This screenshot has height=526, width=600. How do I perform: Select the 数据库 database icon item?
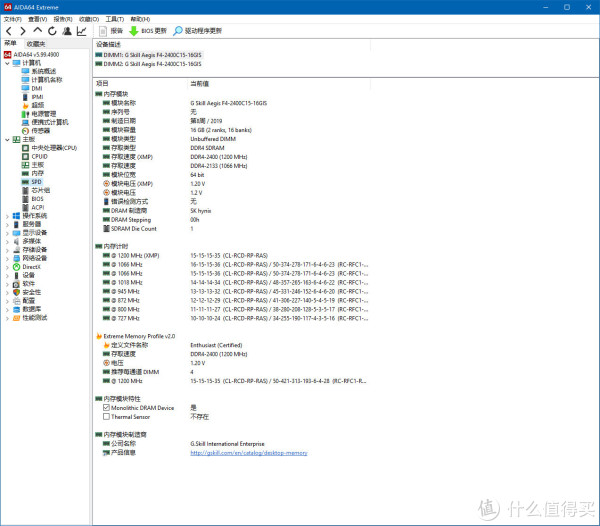coord(27,309)
